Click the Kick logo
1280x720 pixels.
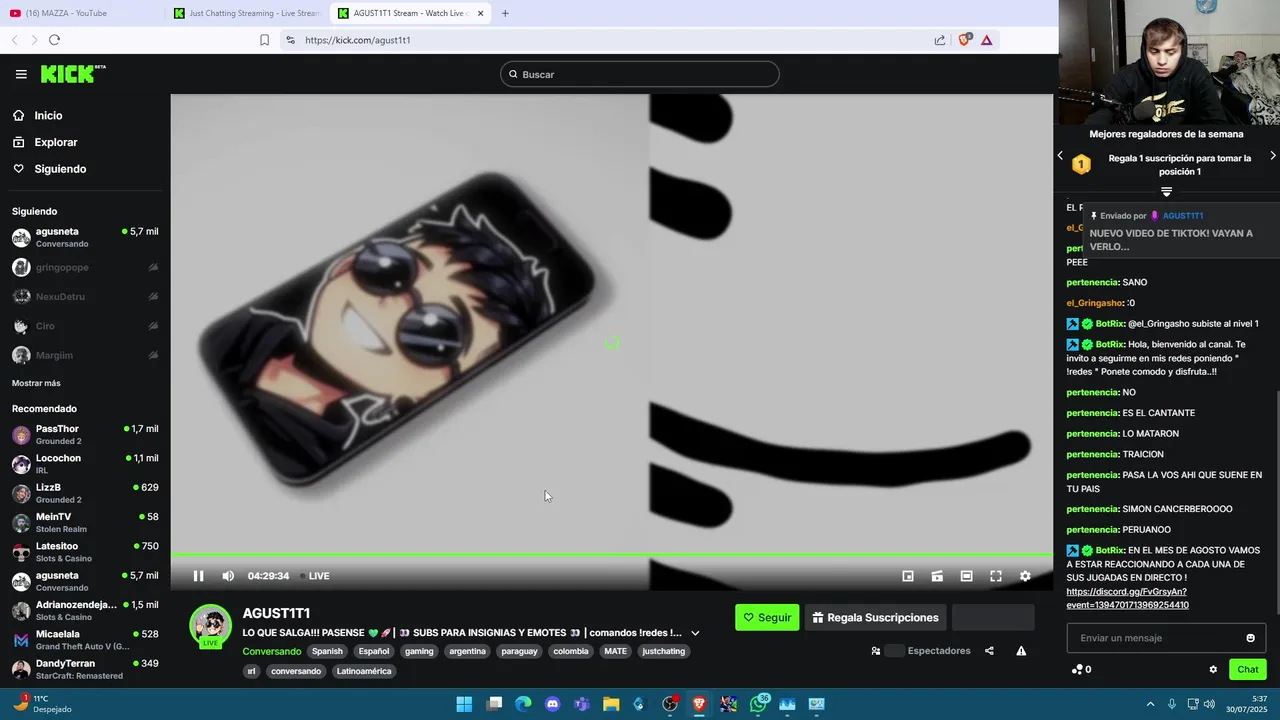[72, 74]
